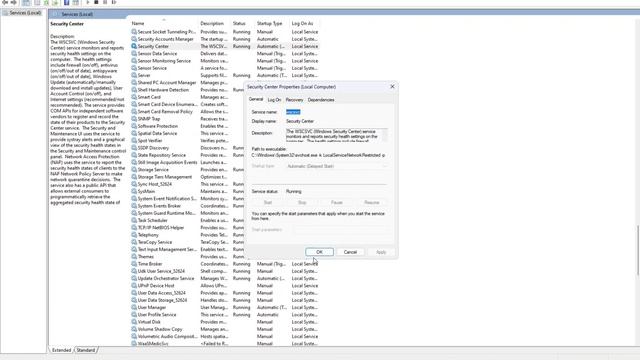This screenshot has width=640, height=360.
Task: Click the Back arrow in the toolbar
Action: coord(5,2)
